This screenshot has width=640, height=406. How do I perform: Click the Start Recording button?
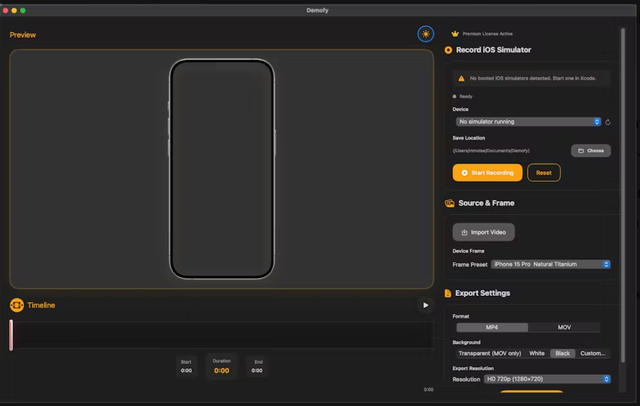tap(487, 172)
